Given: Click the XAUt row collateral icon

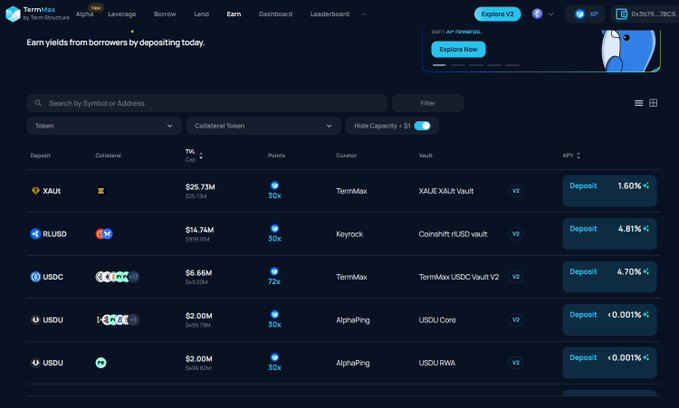Looking at the screenshot, I should tap(100, 191).
